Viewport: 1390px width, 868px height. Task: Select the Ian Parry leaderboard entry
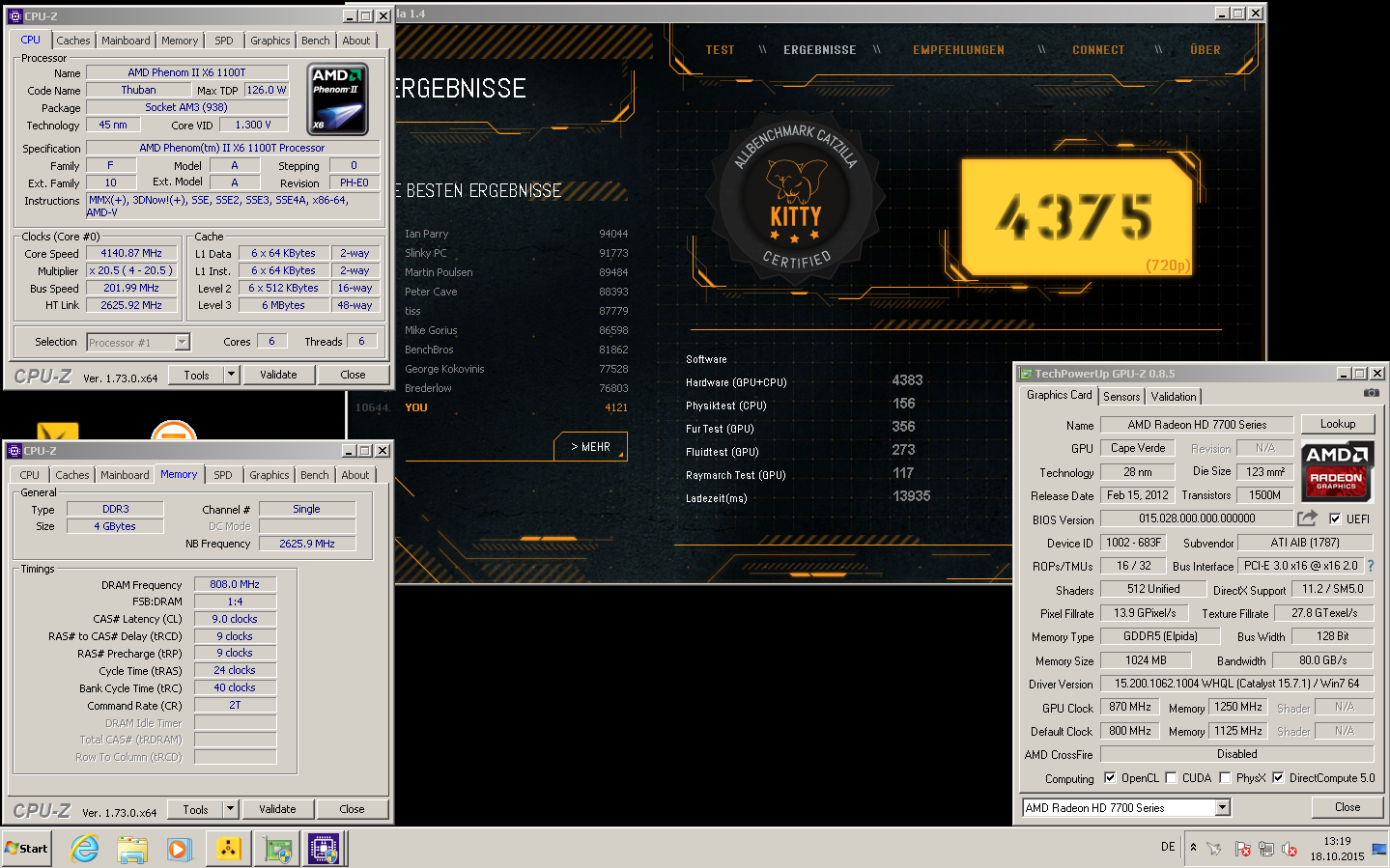point(516,234)
